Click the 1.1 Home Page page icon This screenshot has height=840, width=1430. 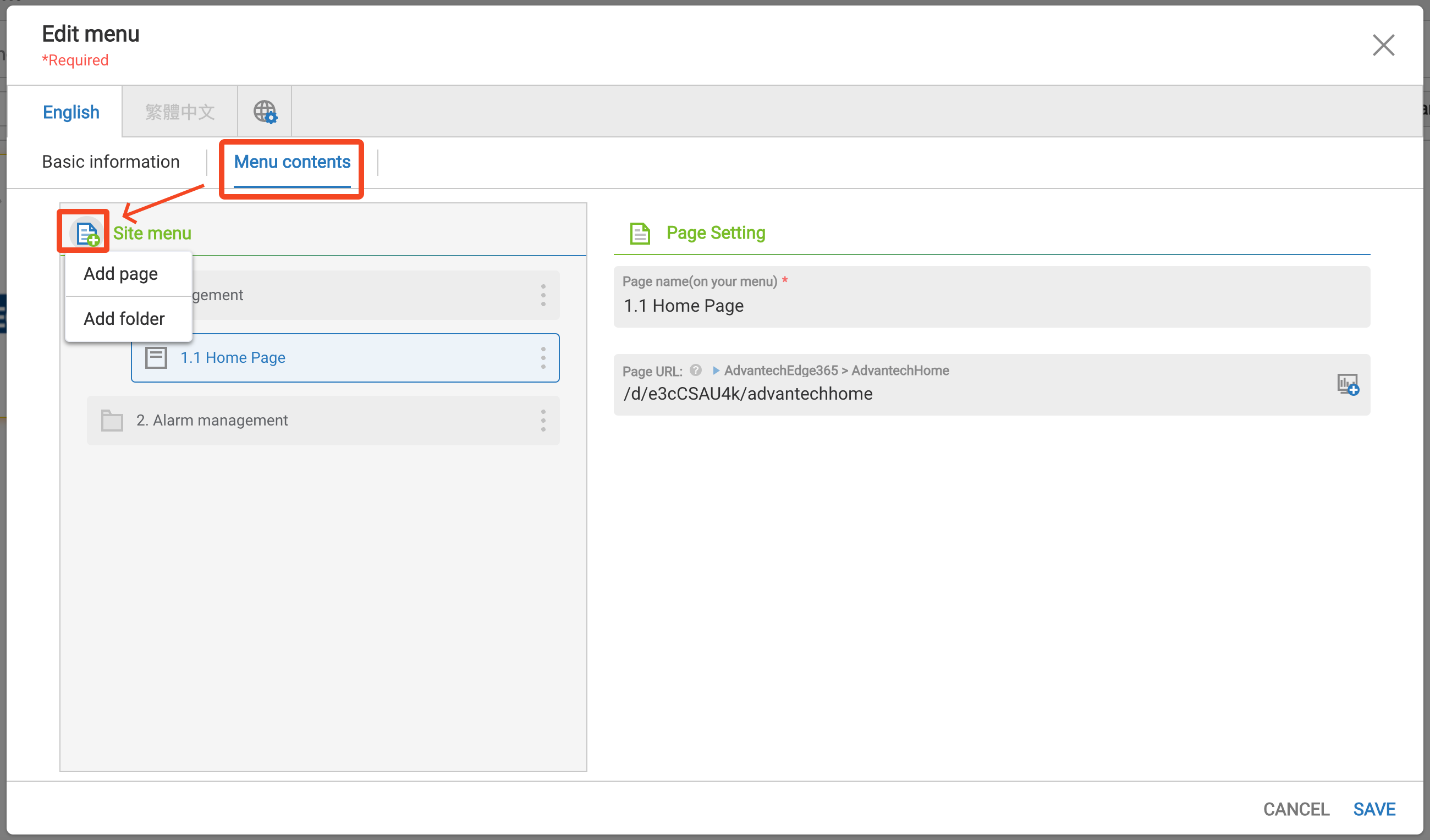pyautogui.click(x=156, y=358)
